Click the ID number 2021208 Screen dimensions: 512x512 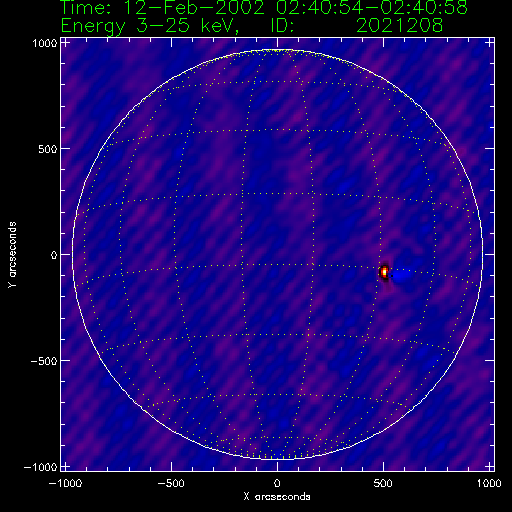click(x=399, y=25)
